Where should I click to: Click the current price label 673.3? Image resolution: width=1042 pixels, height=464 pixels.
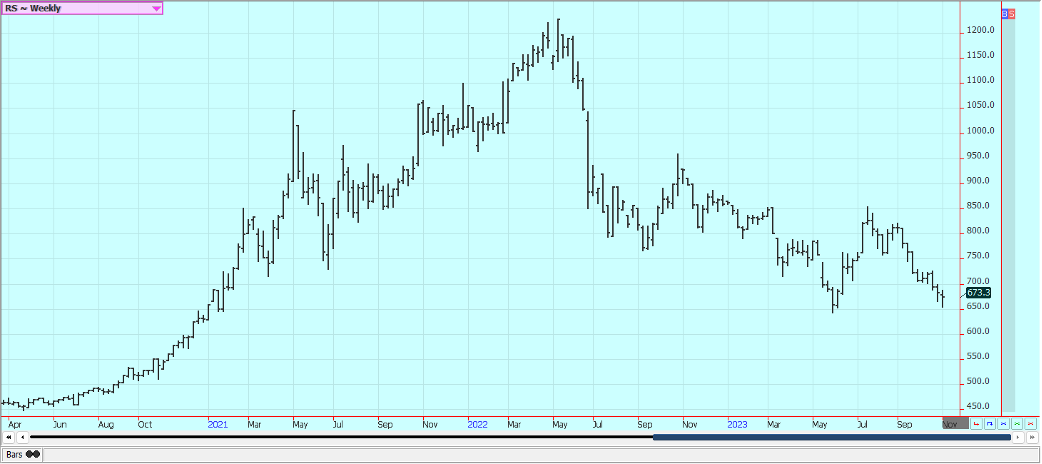(979, 293)
